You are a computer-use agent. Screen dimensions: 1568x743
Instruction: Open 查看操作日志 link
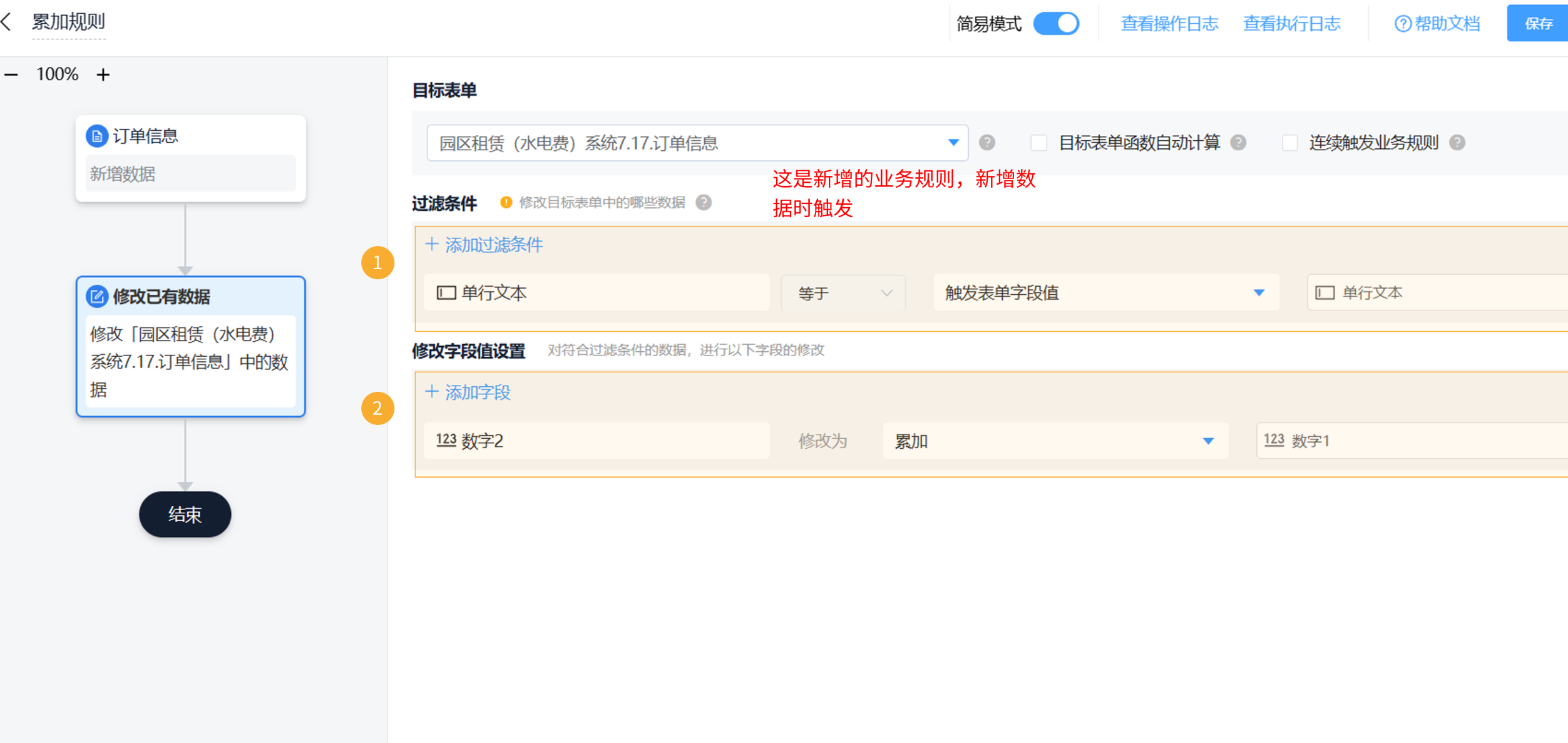(x=1169, y=24)
